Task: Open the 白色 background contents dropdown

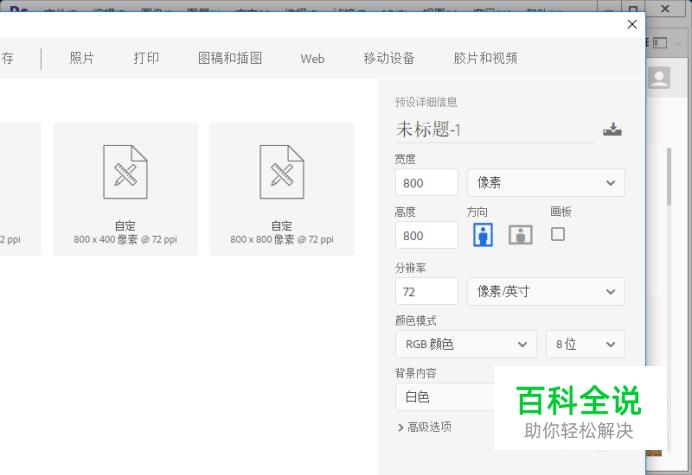Action: (445, 397)
